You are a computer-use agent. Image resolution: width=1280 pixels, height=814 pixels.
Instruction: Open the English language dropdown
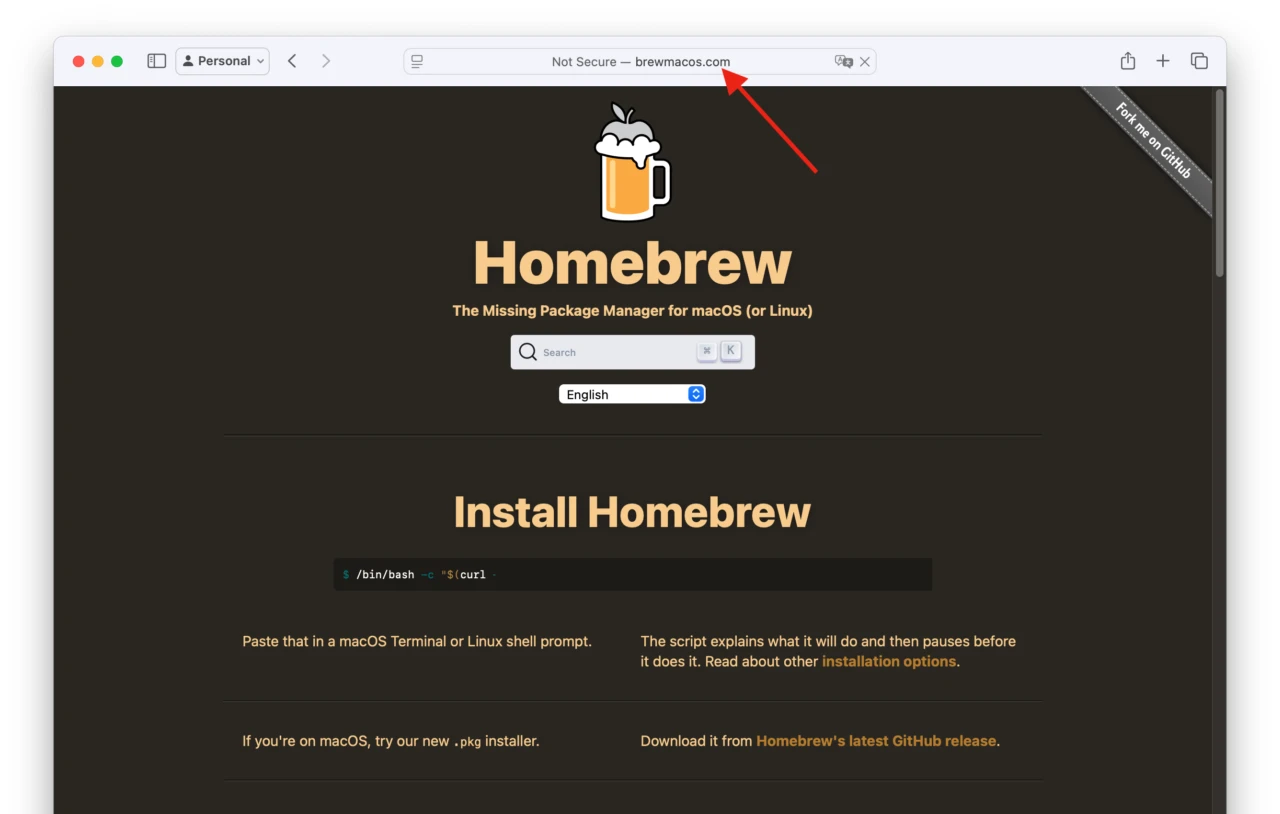click(632, 394)
